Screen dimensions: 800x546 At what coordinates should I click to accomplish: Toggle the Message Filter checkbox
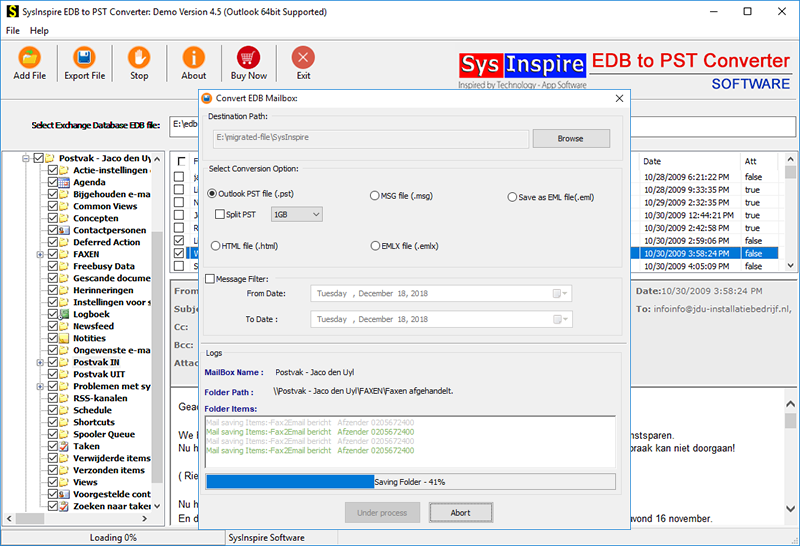pos(210,279)
